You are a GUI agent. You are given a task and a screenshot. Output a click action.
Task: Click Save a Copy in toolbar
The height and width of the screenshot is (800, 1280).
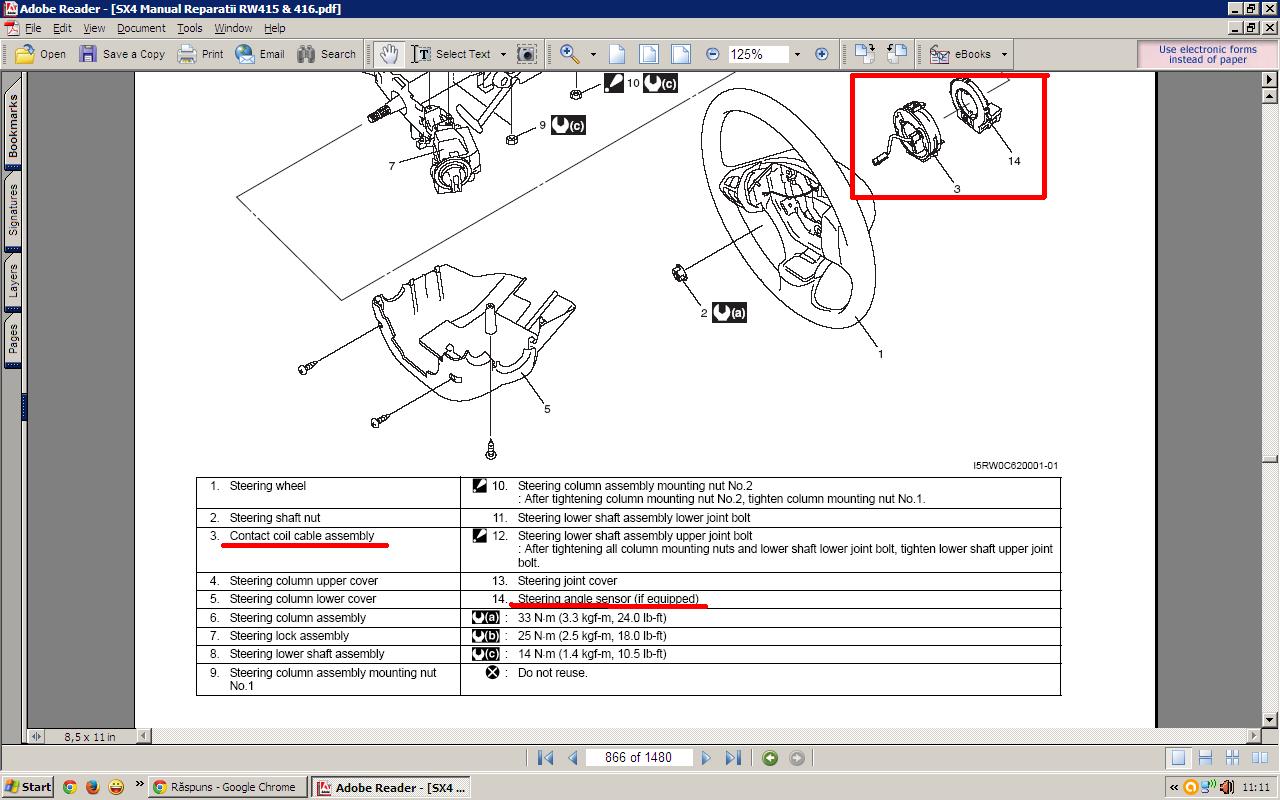[122, 54]
